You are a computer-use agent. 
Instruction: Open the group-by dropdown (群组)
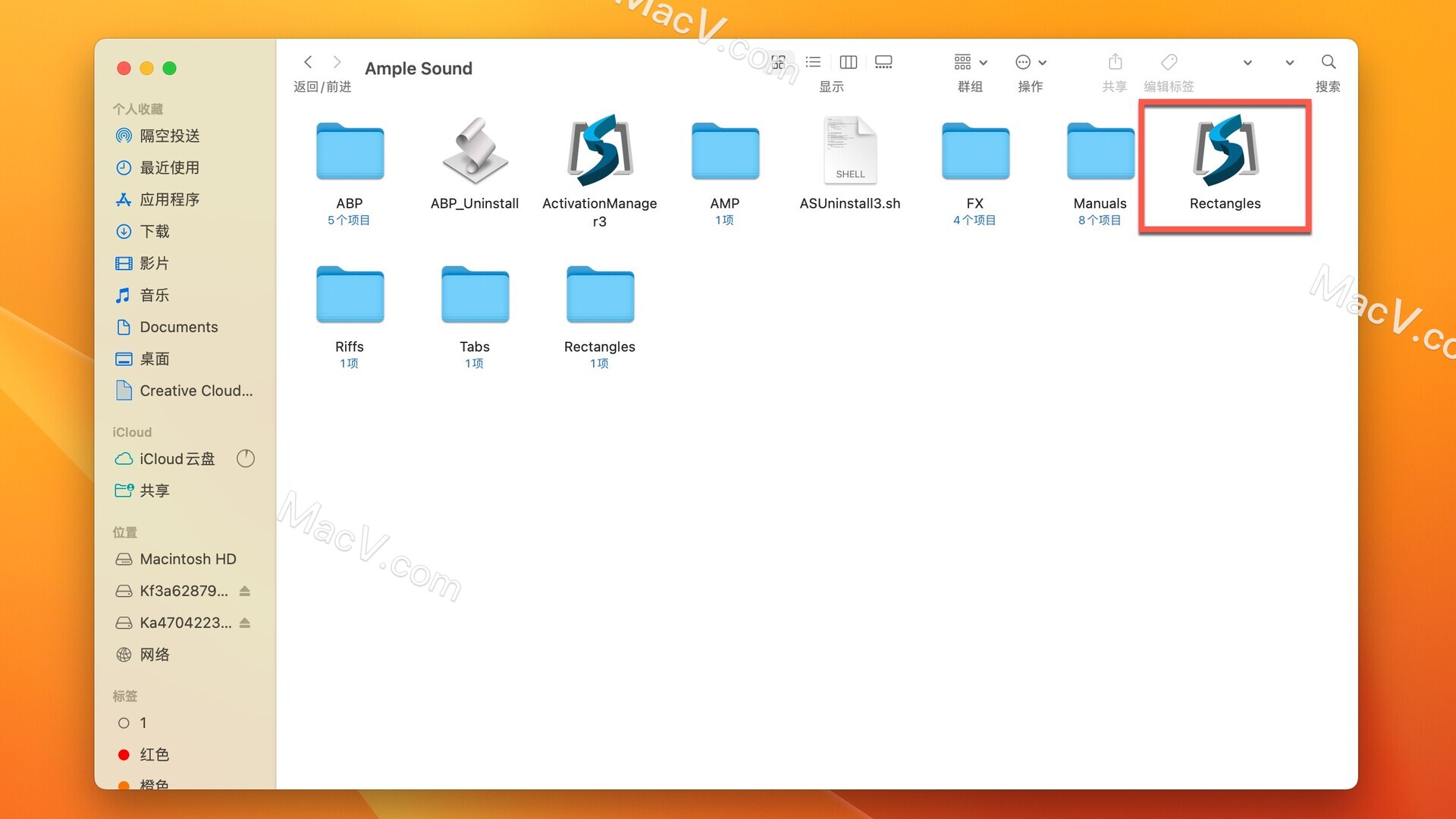[971, 62]
